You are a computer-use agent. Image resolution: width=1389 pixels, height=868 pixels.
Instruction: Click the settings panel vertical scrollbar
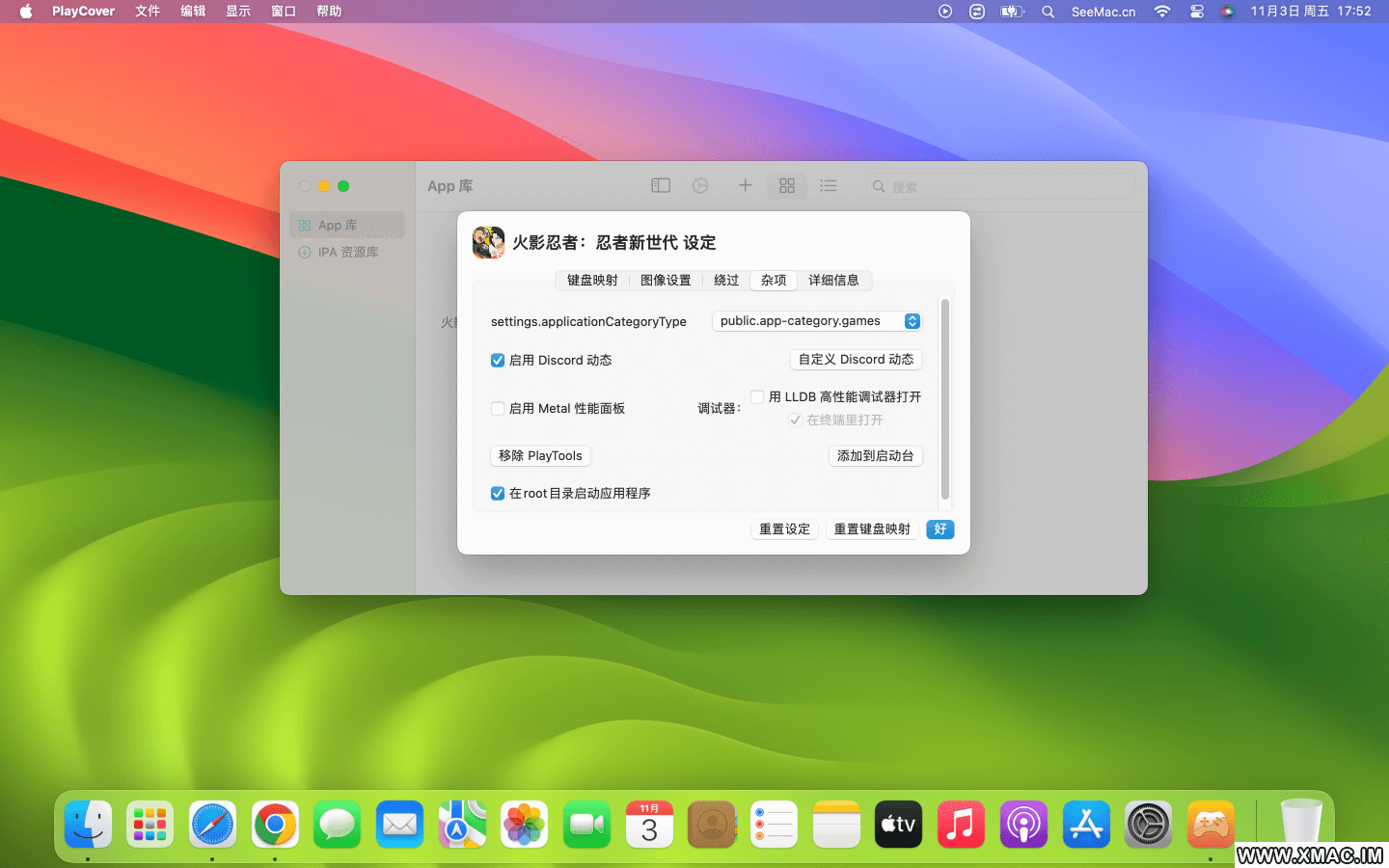945,399
